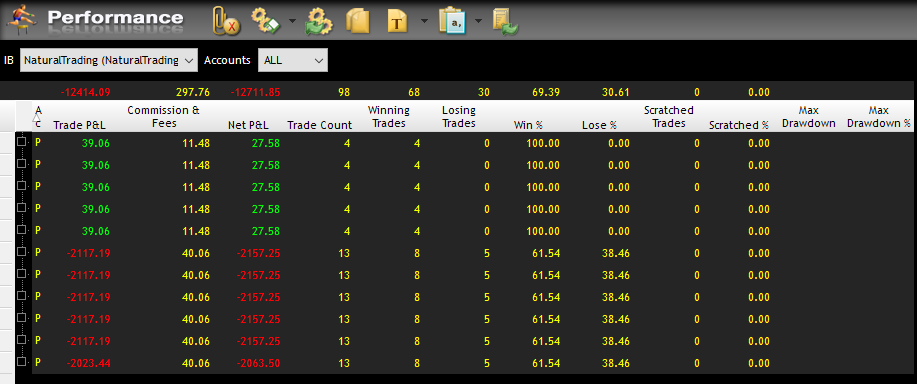917x384 pixels.
Task: Click the document with letter T icon
Action: (x=398, y=21)
